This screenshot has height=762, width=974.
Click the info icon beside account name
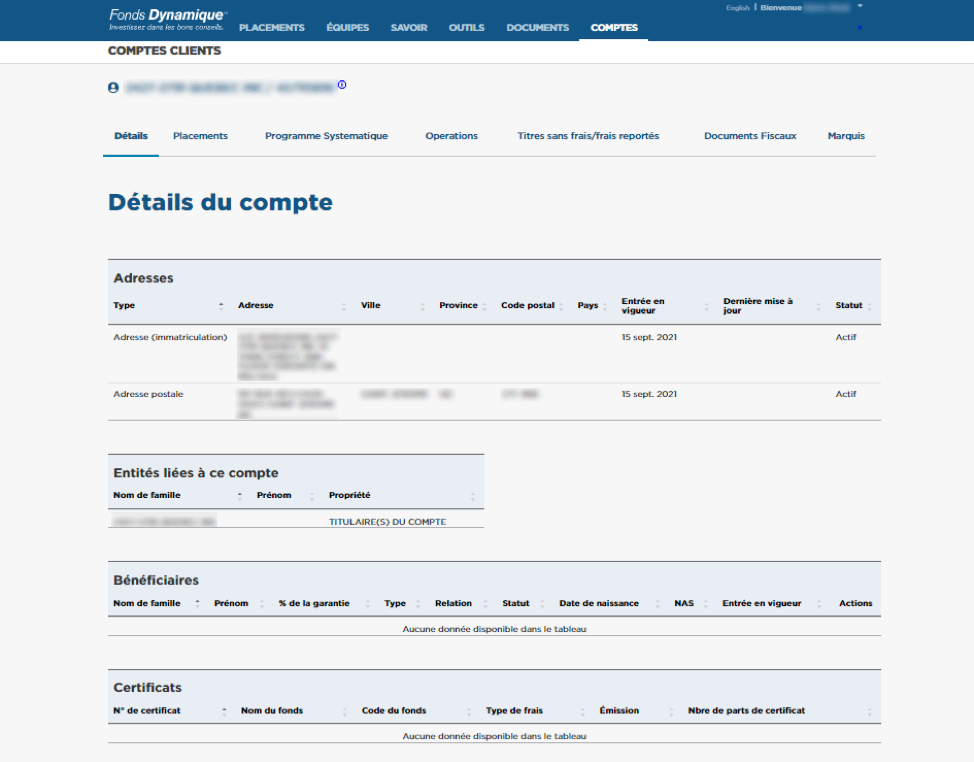(x=342, y=85)
